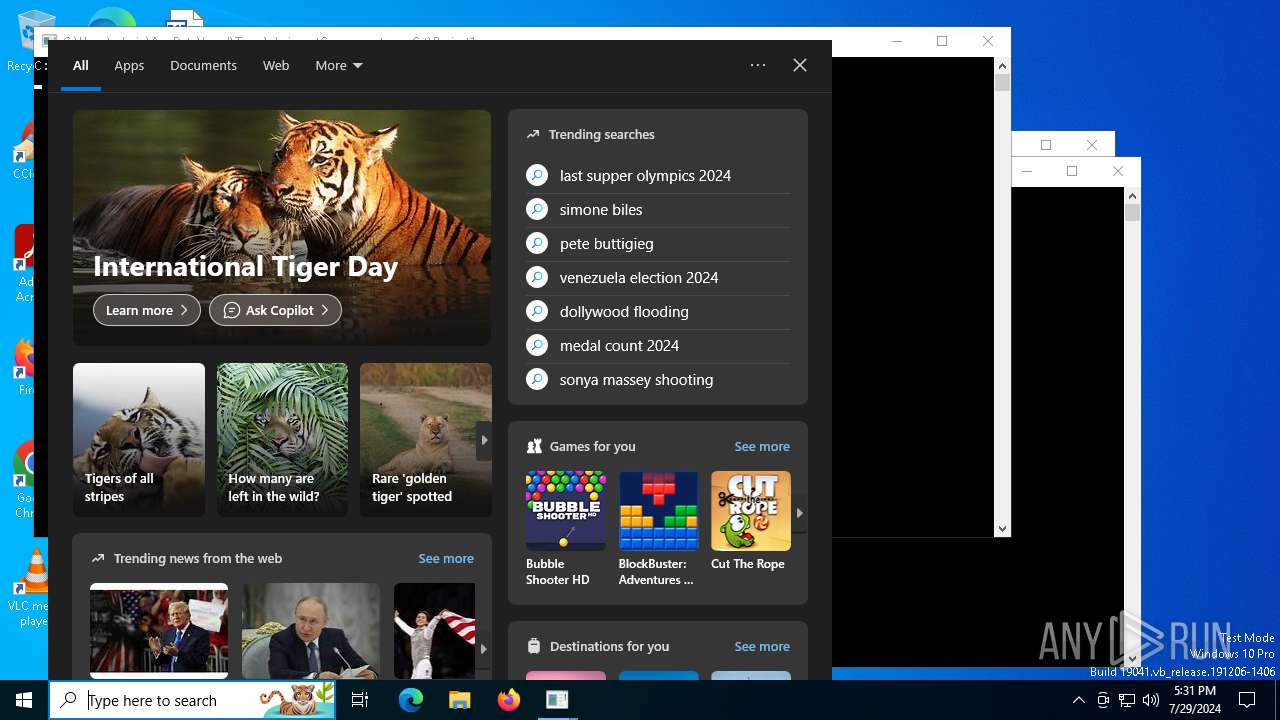
Task: Switch to the All tab
Action: coord(81,65)
